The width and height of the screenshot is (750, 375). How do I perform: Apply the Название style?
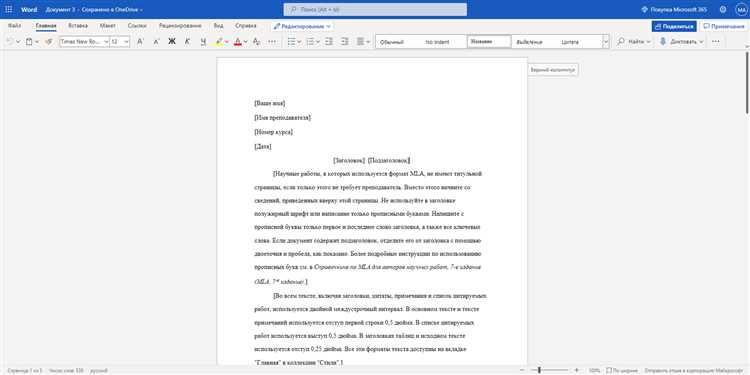(489, 42)
